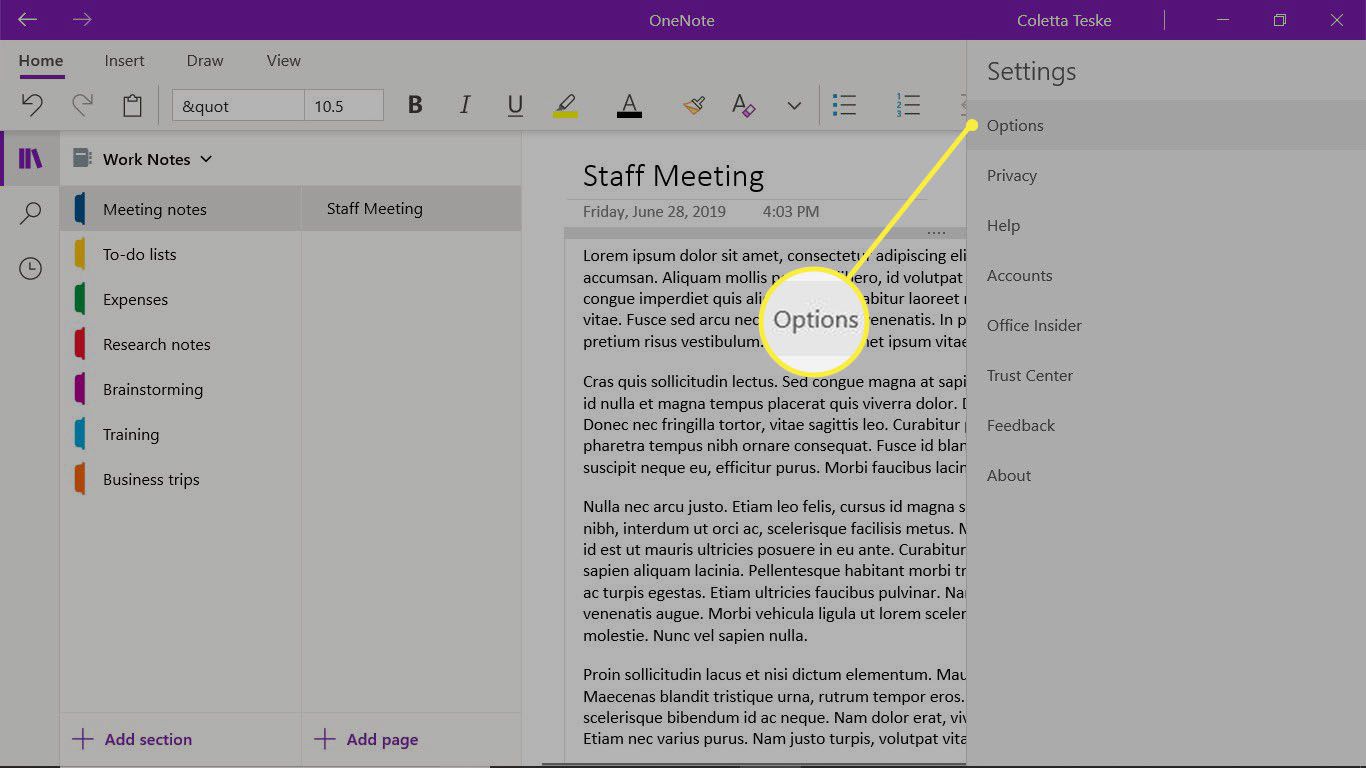
Task: Expand more formatting options chevron
Action: 794,105
